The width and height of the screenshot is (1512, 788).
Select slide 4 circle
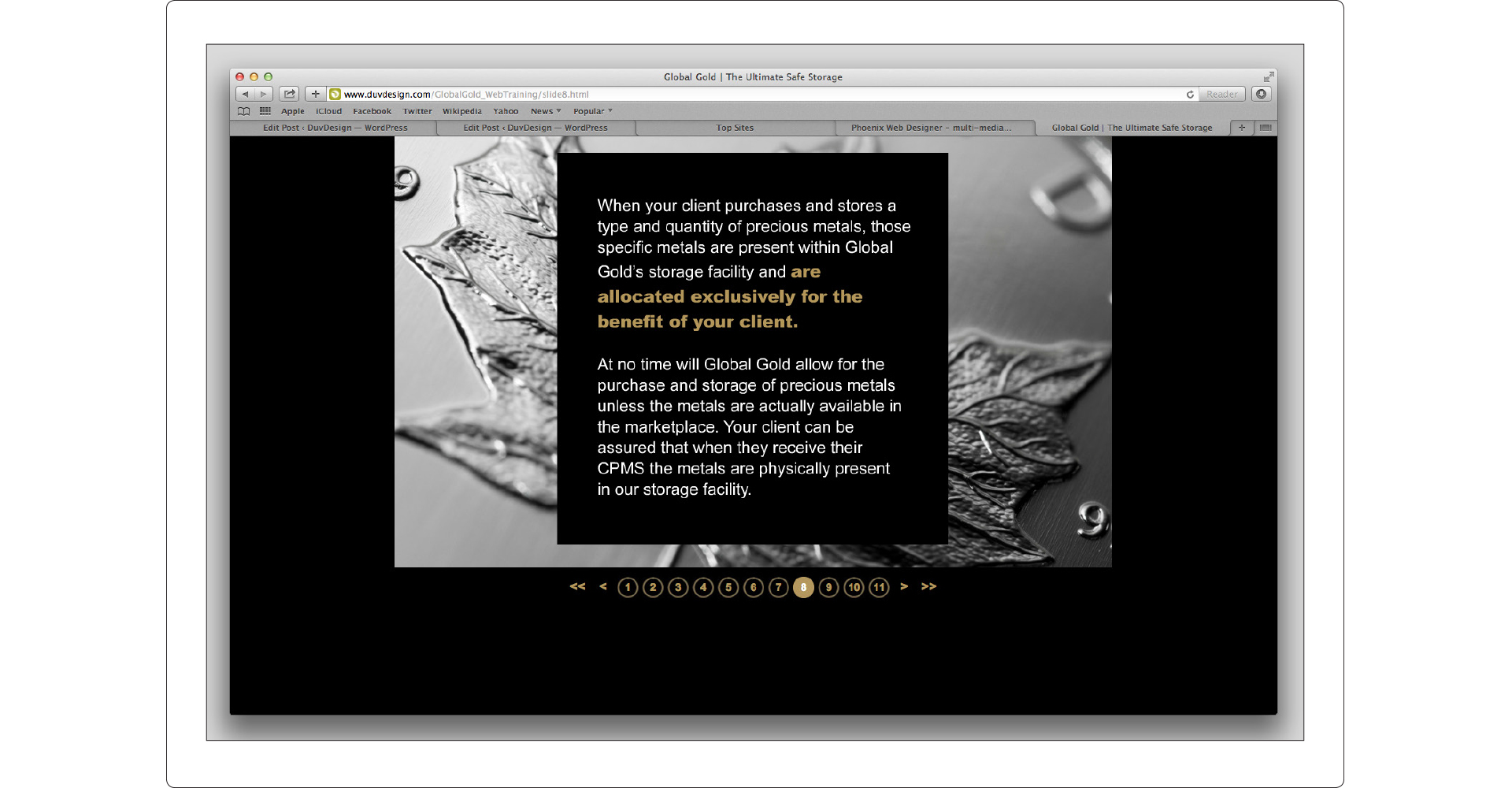point(703,588)
